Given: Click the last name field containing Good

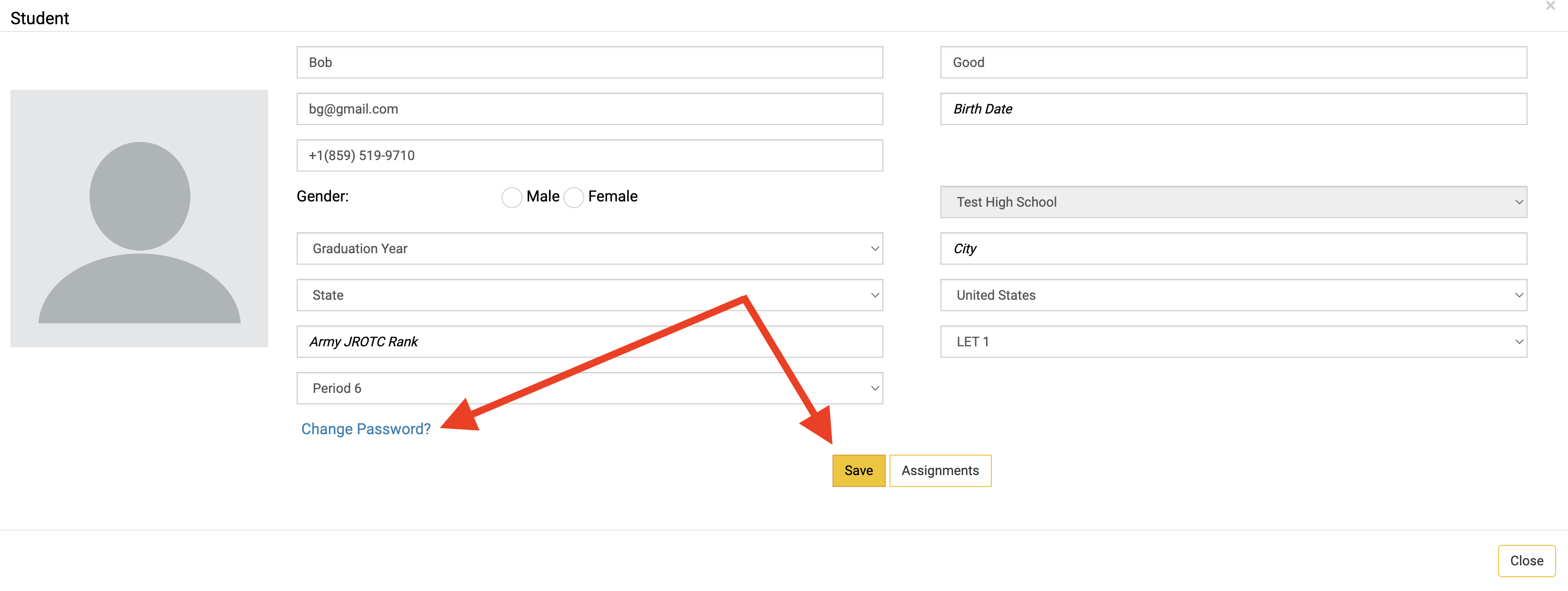Looking at the screenshot, I should [1233, 63].
